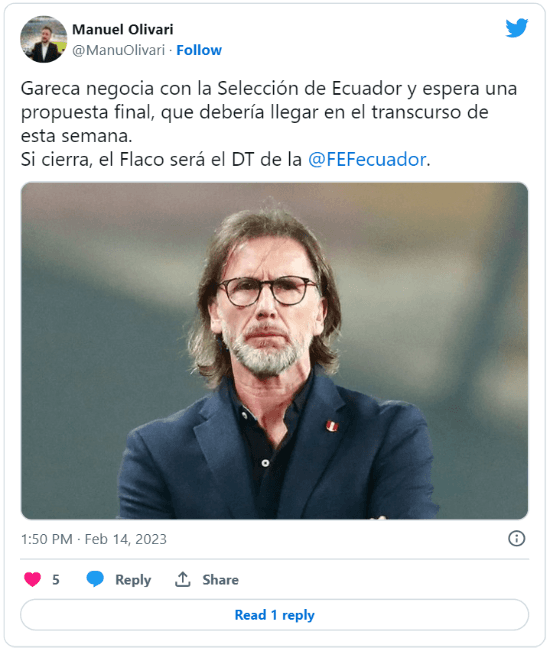This screenshot has height=651, width=550.
Task: Open the Manuel Olivari display name
Action: [x=123, y=29]
